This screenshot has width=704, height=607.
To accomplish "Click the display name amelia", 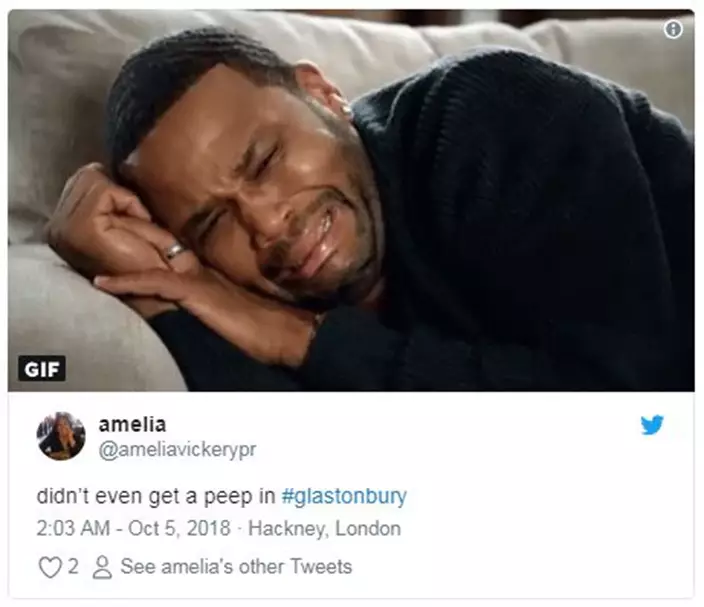I will [x=132, y=424].
